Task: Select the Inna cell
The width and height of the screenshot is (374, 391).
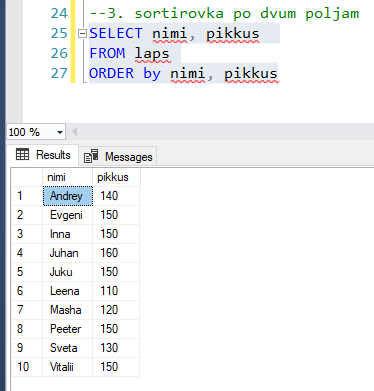Action: (x=68, y=234)
